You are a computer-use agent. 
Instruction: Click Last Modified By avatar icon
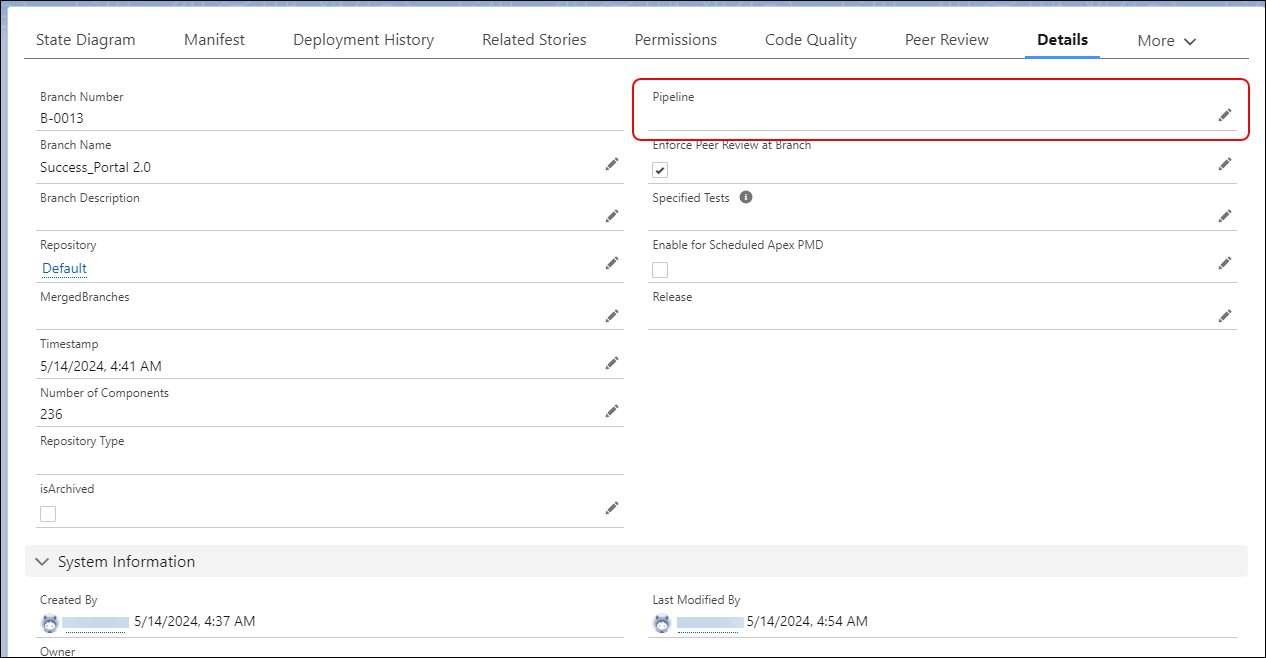coord(662,623)
